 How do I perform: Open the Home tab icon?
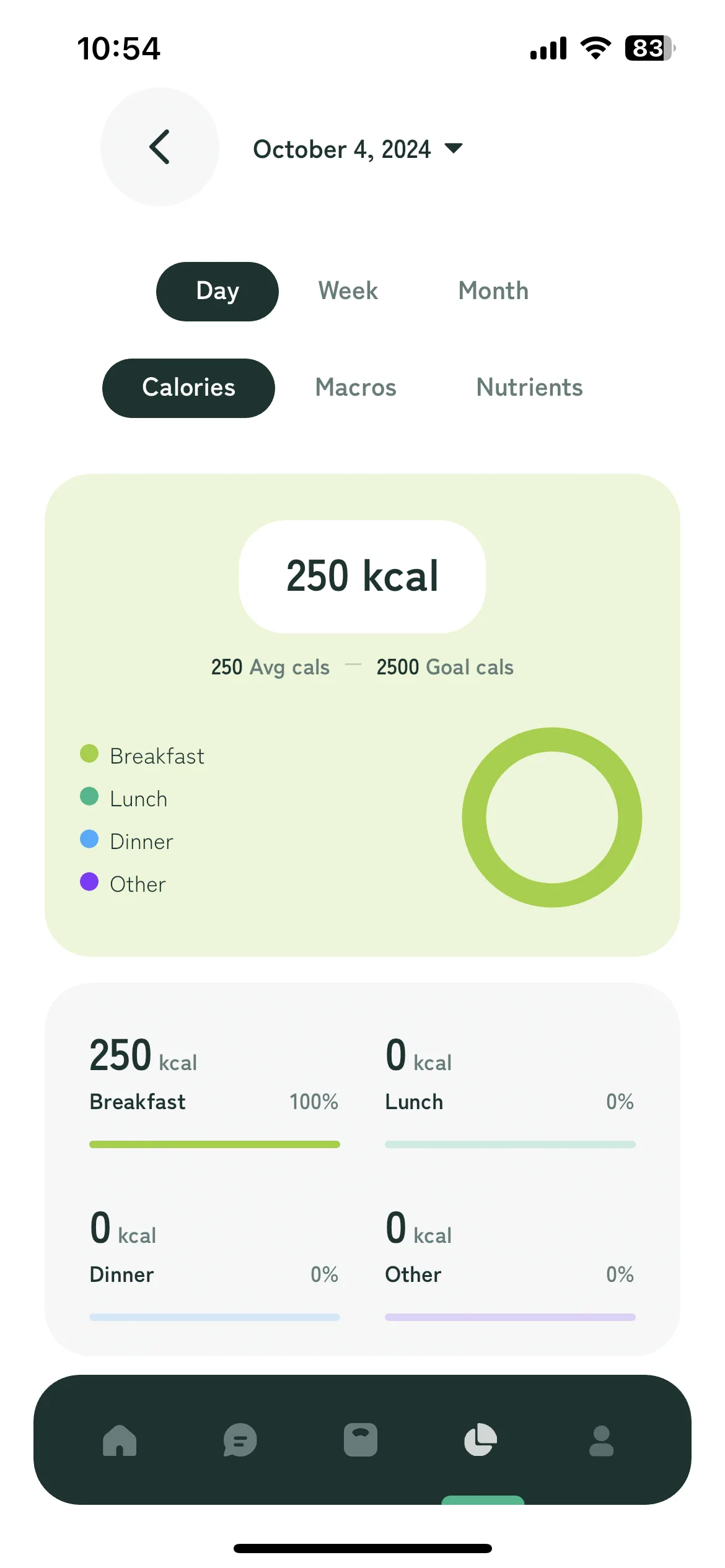[120, 1440]
